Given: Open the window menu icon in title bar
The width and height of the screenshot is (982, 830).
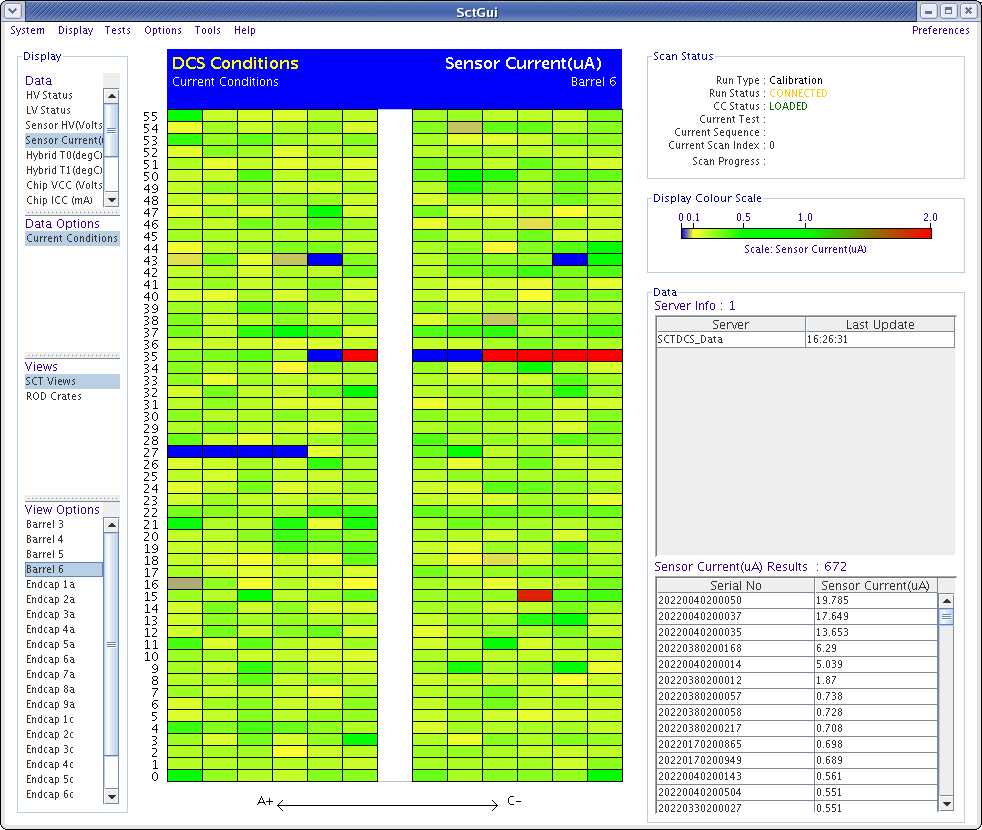Looking at the screenshot, I should pos(11,11).
